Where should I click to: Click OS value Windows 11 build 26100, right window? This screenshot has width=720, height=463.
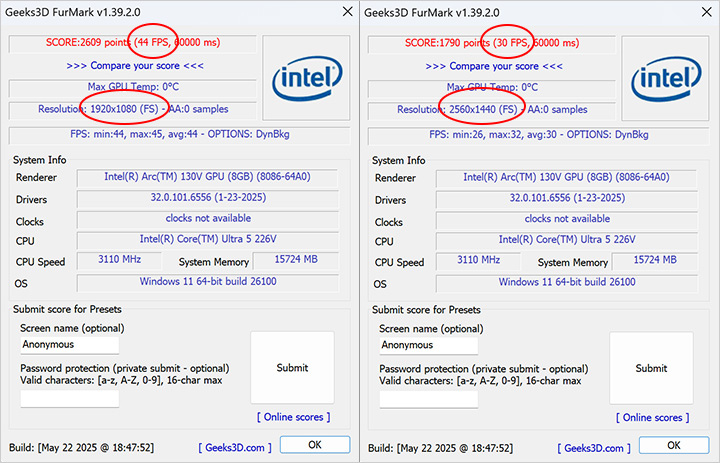pyautogui.click(x=567, y=282)
